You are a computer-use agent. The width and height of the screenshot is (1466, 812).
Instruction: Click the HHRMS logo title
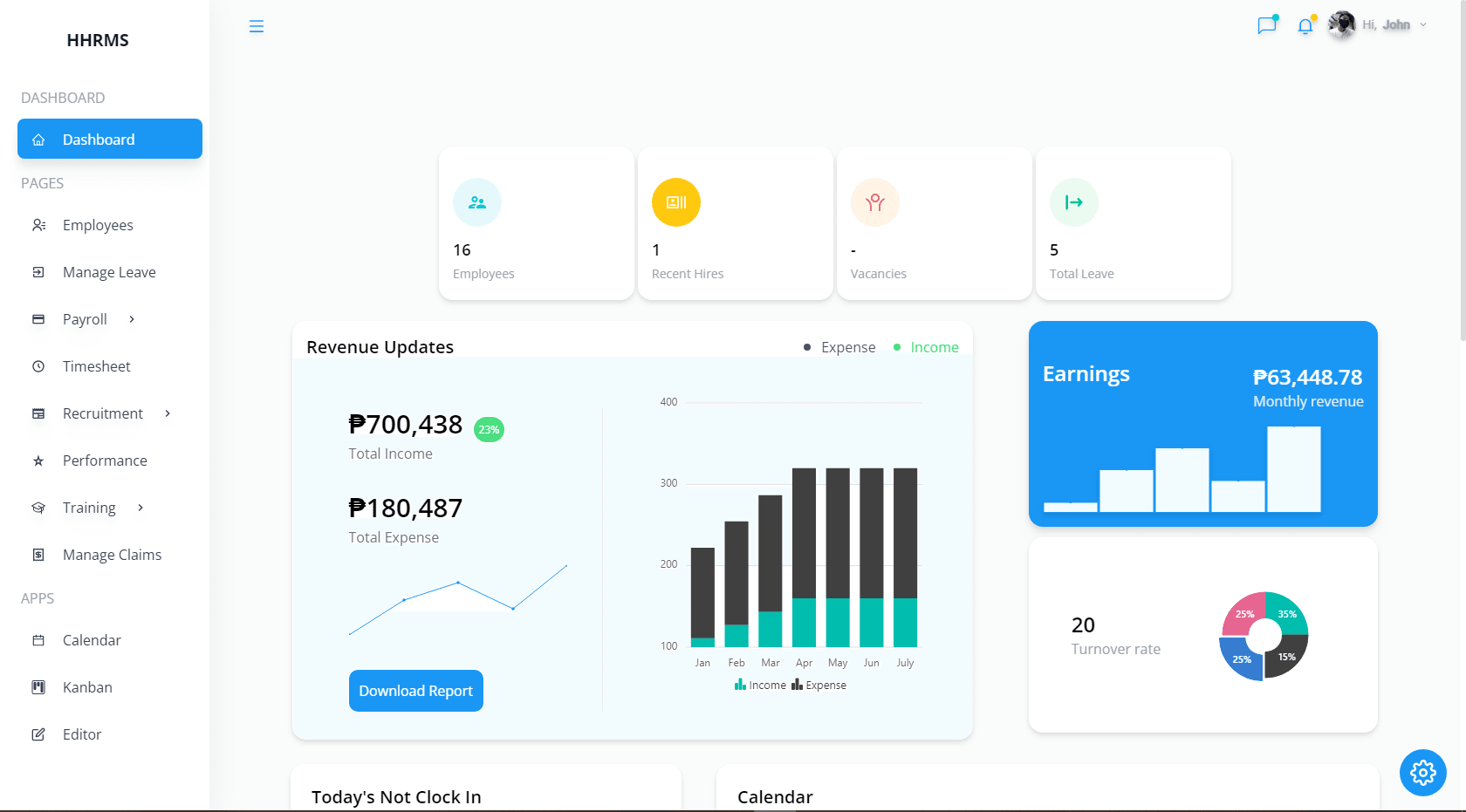point(98,40)
